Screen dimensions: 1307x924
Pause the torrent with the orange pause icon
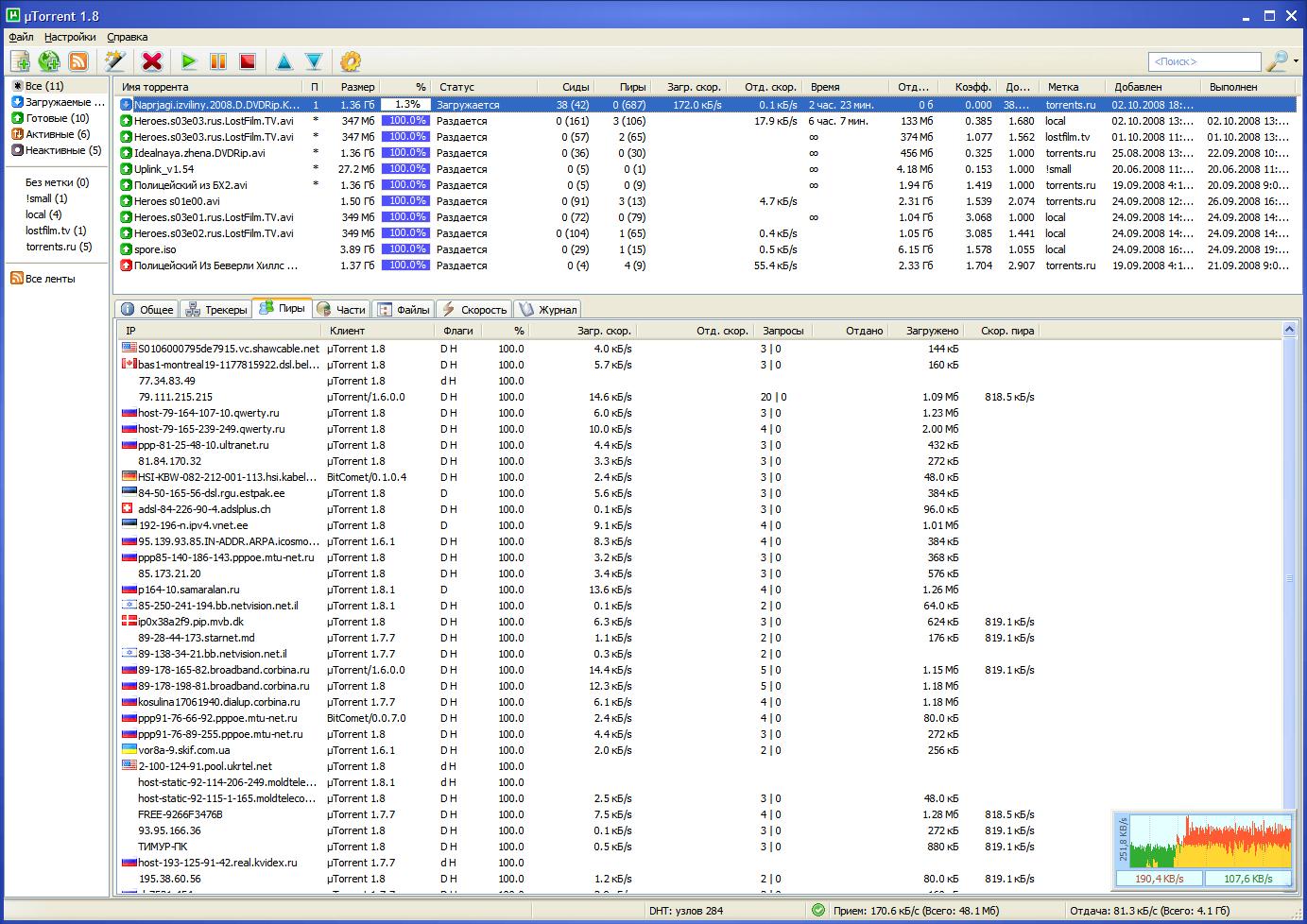point(218,61)
